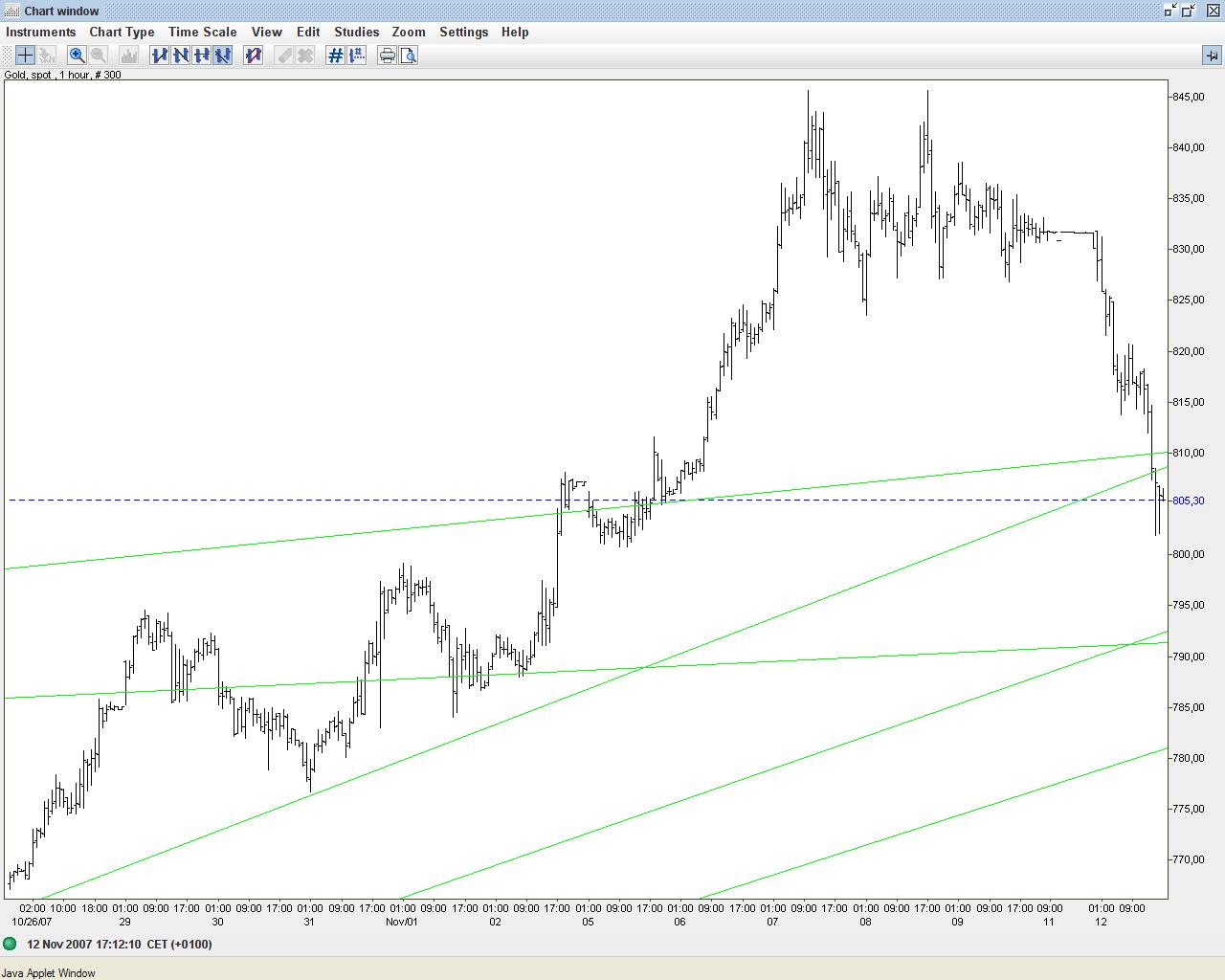Click the greyed-out eraser icon
1225x980 pixels.
284,56
